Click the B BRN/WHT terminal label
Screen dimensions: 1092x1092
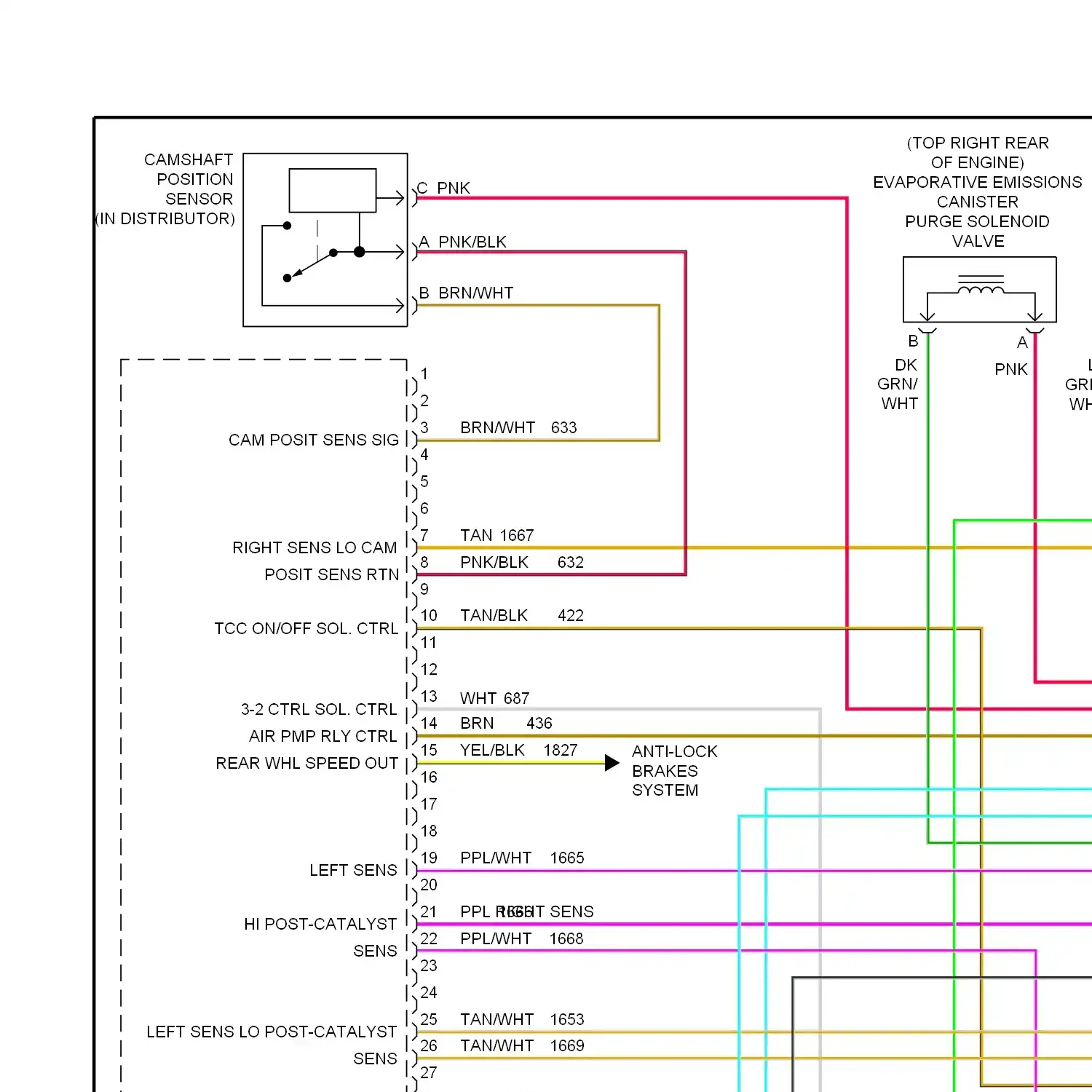pyautogui.click(x=466, y=293)
